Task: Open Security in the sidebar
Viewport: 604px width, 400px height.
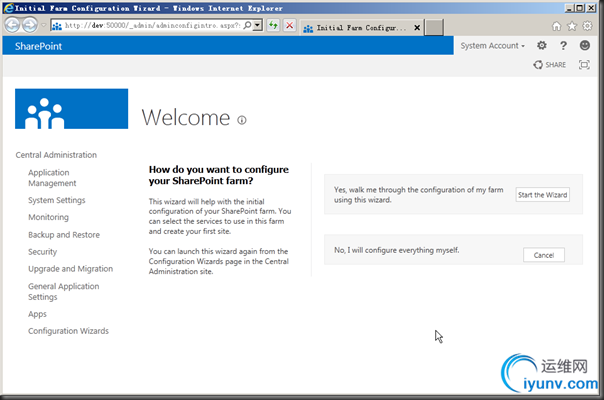Action: pos(42,252)
